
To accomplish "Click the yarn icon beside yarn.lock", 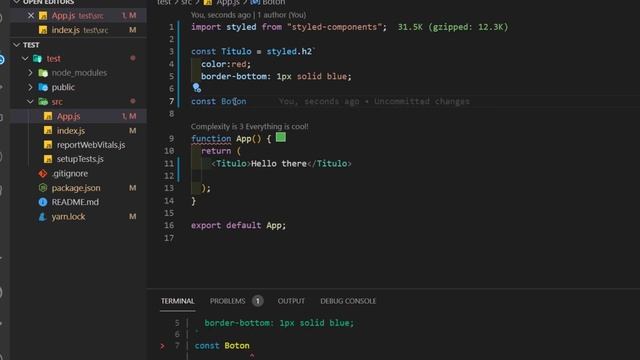I will tap(42, 216).
